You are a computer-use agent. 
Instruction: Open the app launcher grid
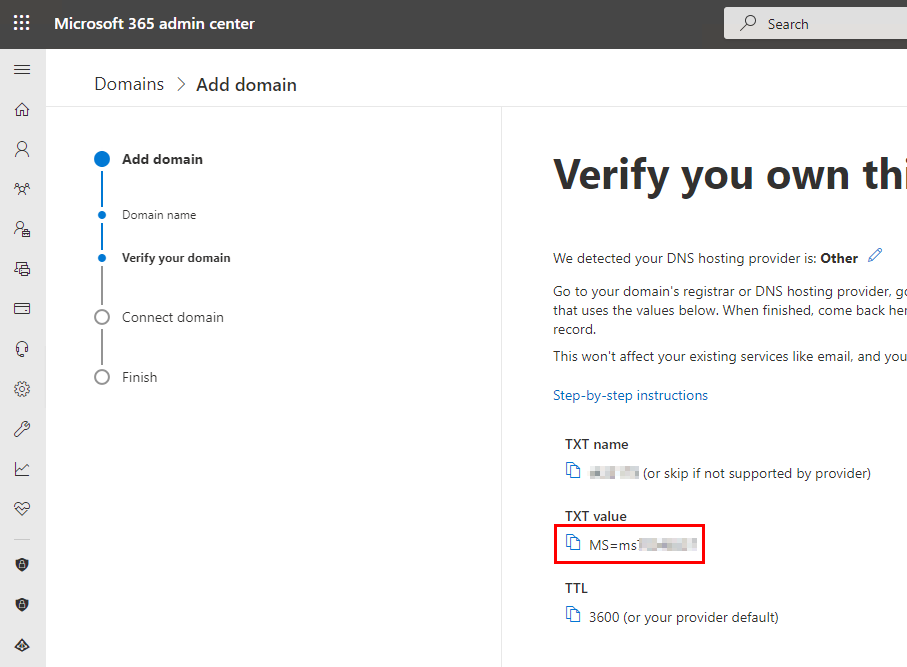point(22,23)
